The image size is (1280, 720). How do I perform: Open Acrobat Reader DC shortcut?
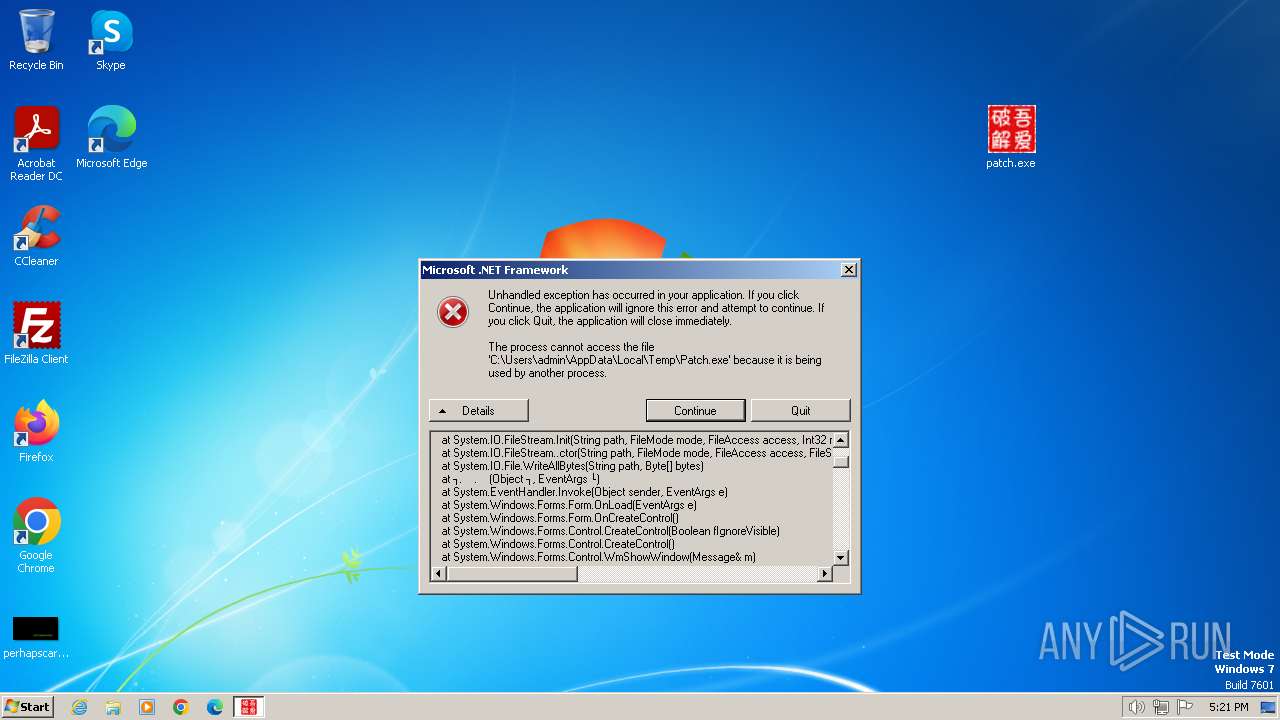click(36, 143)
